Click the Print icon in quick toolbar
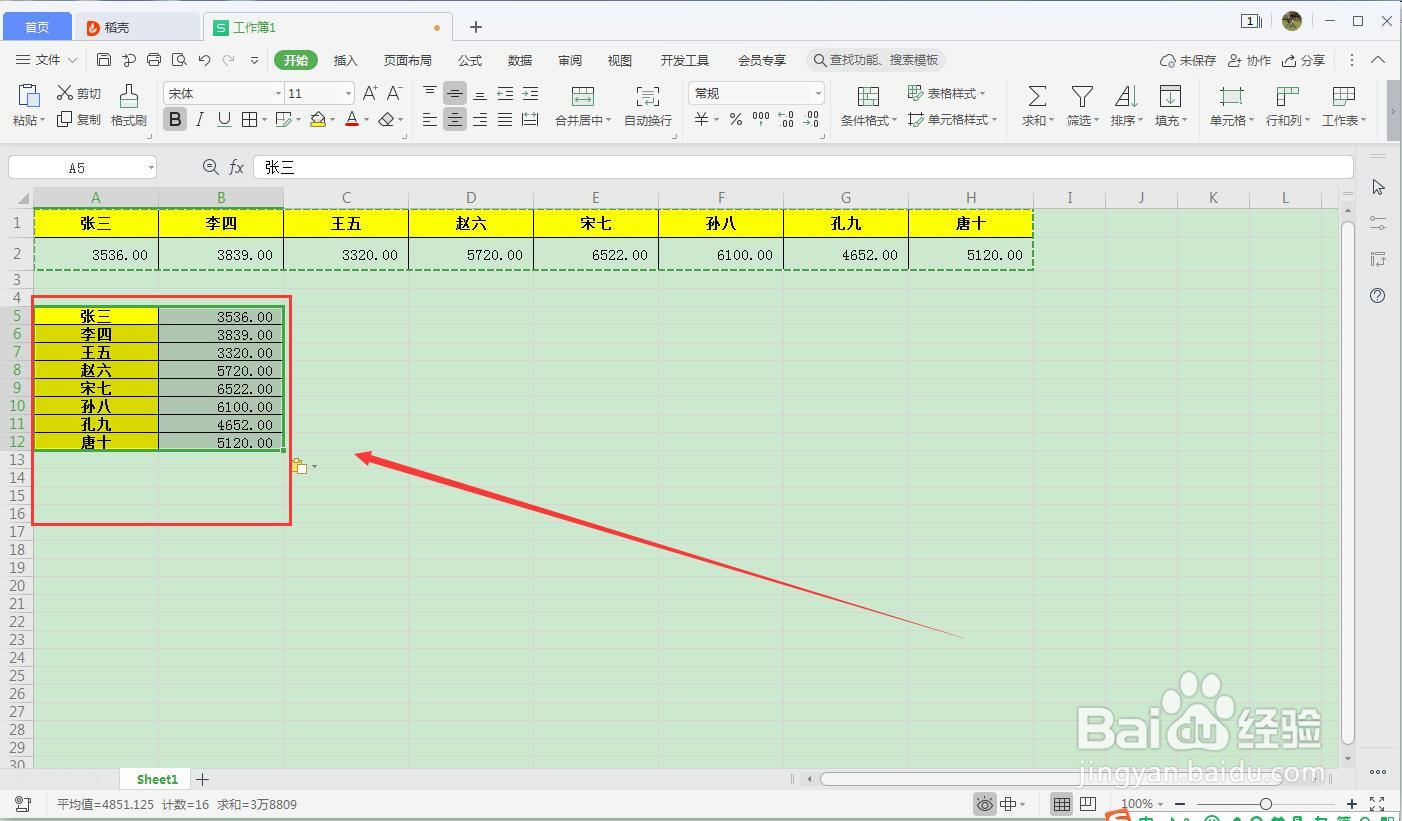Image resolution: width=1402 pixels, height=821 pixels. click(154, 60)
